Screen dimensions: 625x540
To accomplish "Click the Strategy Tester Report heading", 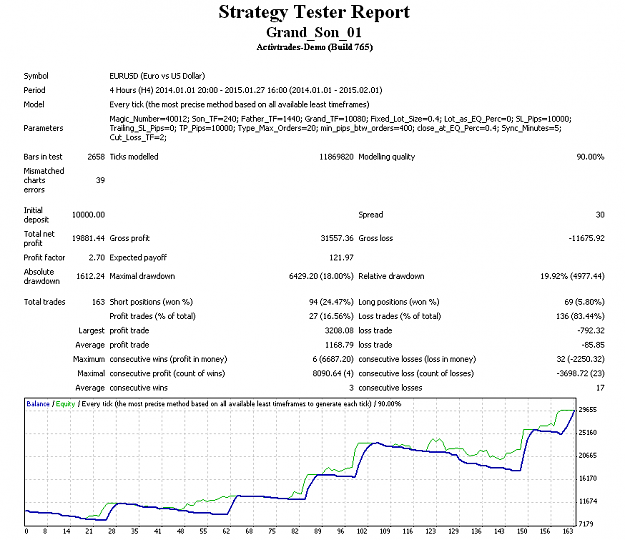I will (x=314, y=13).
